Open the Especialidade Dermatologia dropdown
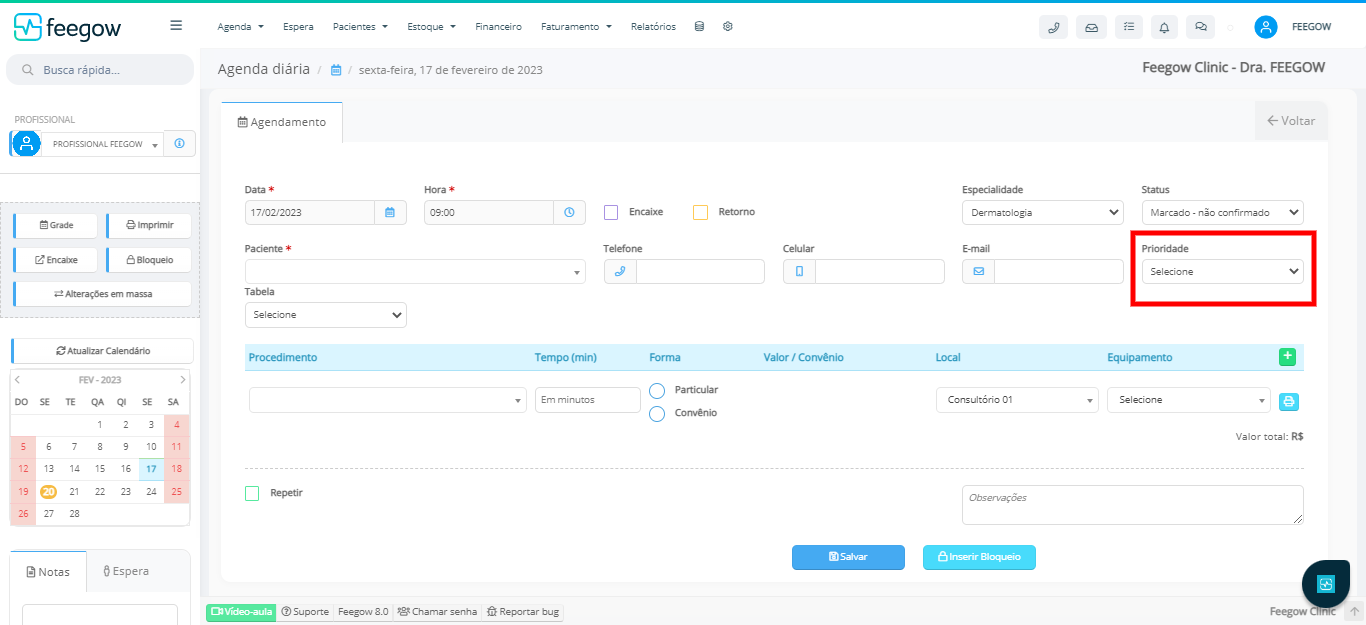The width and height of the screenshot is (1366, 625). (1043, 212)
